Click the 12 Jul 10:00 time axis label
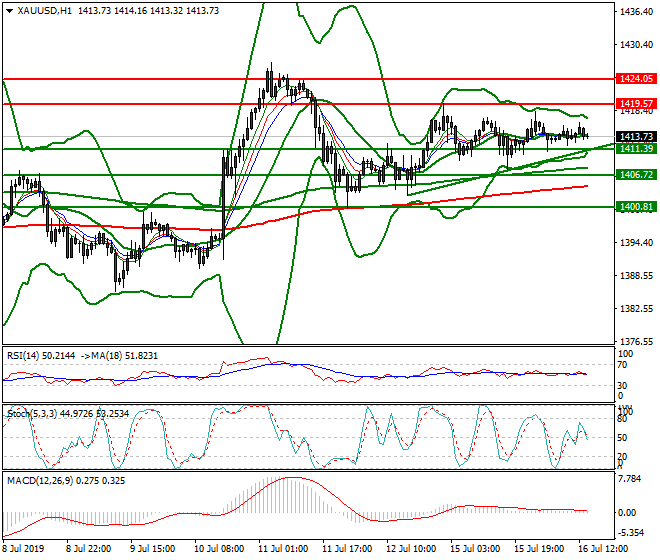 point(411,549)
